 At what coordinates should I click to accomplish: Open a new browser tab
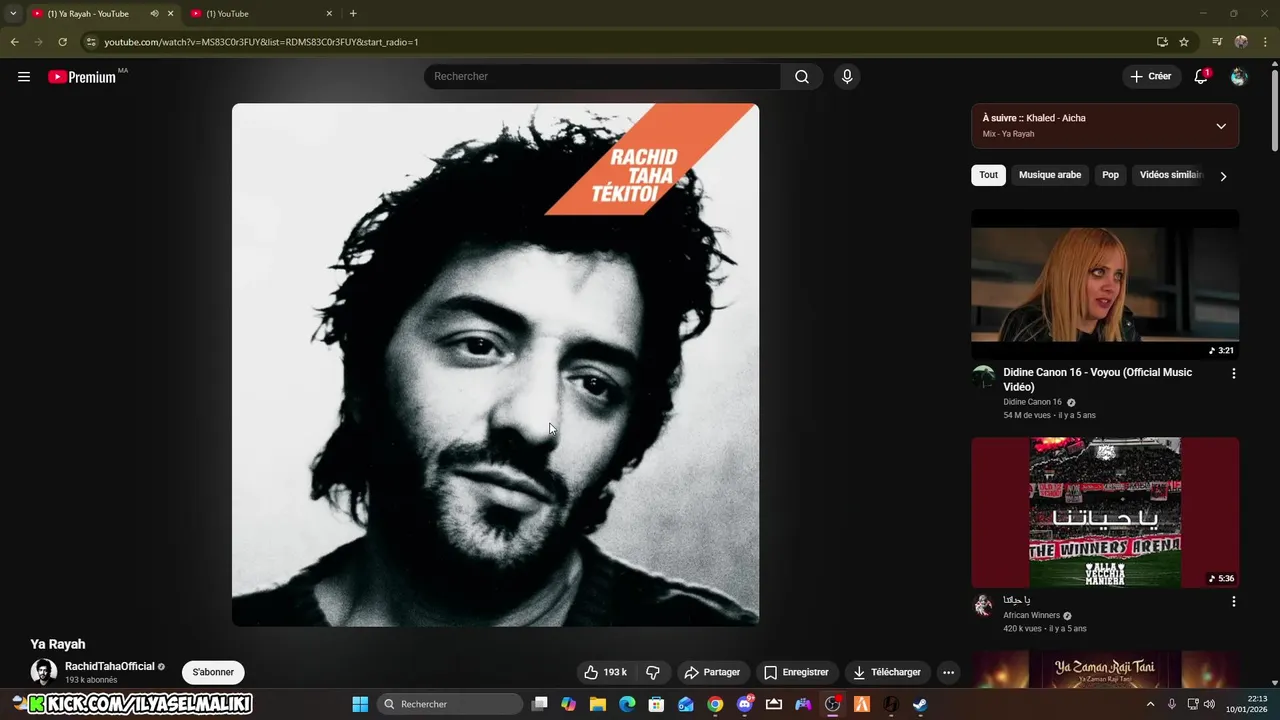(353, 14)
